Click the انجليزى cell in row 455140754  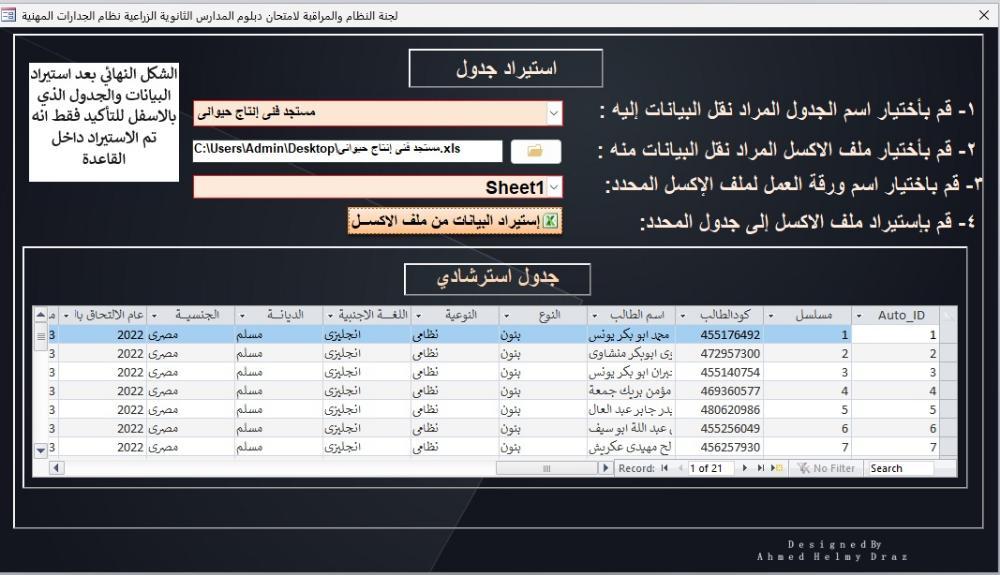coord(367,372)
